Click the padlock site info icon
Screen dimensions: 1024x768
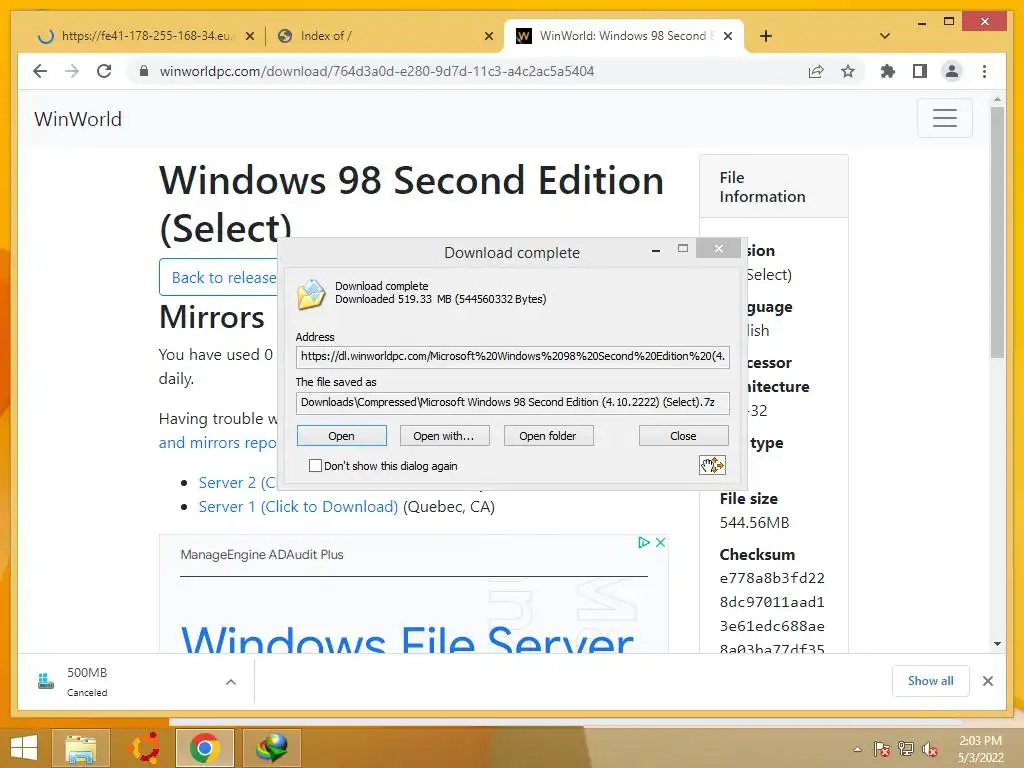[144, 71]
